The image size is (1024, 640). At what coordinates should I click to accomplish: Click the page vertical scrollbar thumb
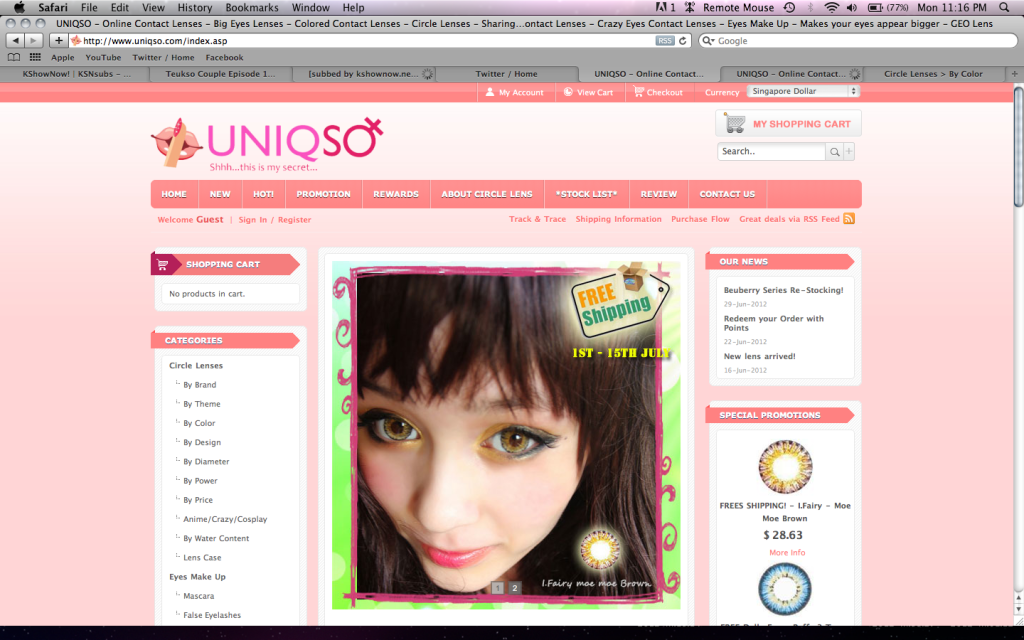click(1018, 147)
